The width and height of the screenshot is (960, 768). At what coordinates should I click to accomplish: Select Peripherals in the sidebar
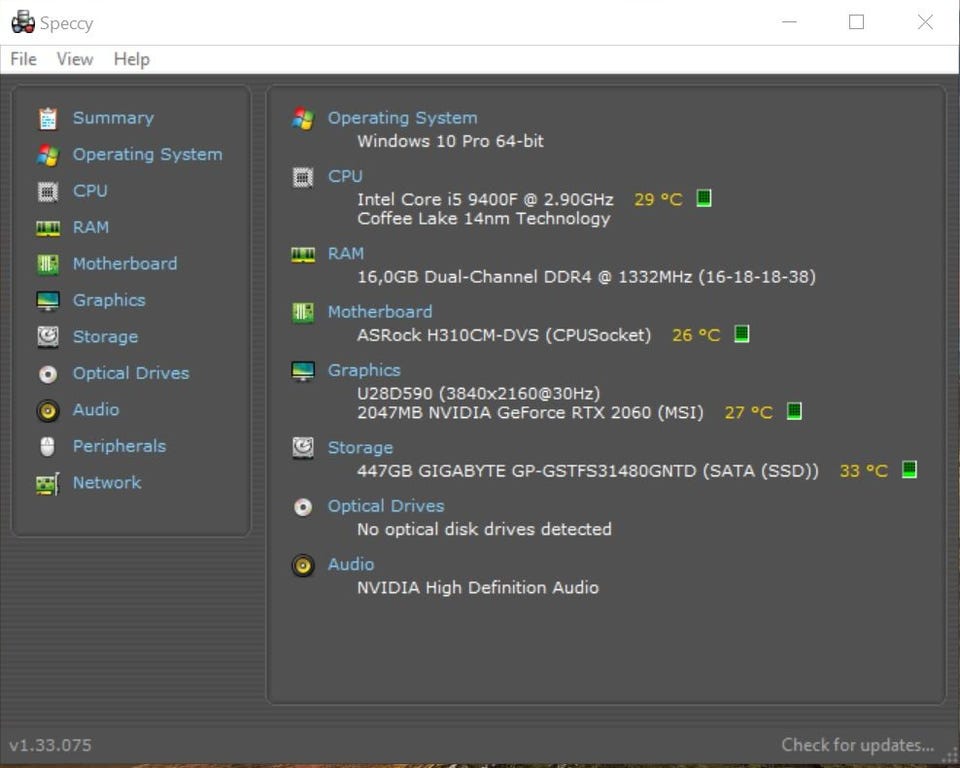pos(119,446)
